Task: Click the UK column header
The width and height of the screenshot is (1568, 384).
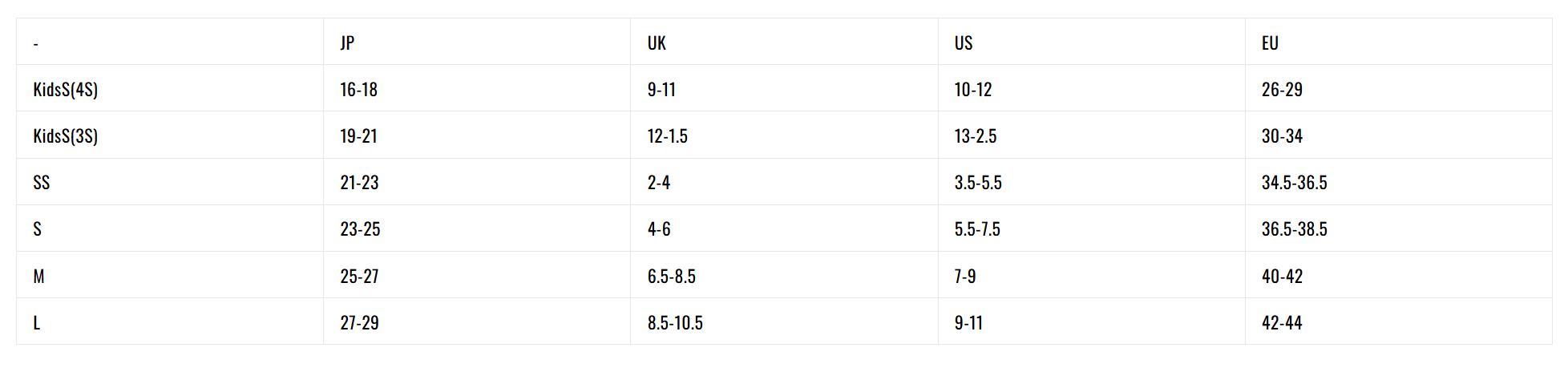Action: point(657,42)
